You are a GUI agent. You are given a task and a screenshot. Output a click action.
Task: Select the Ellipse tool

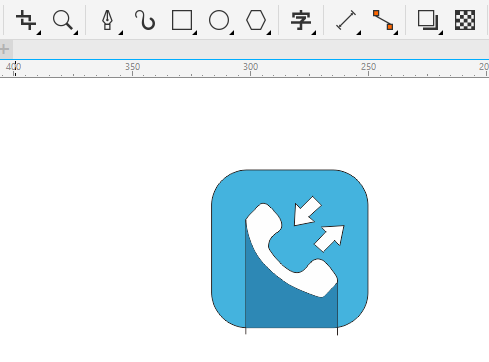219,20
